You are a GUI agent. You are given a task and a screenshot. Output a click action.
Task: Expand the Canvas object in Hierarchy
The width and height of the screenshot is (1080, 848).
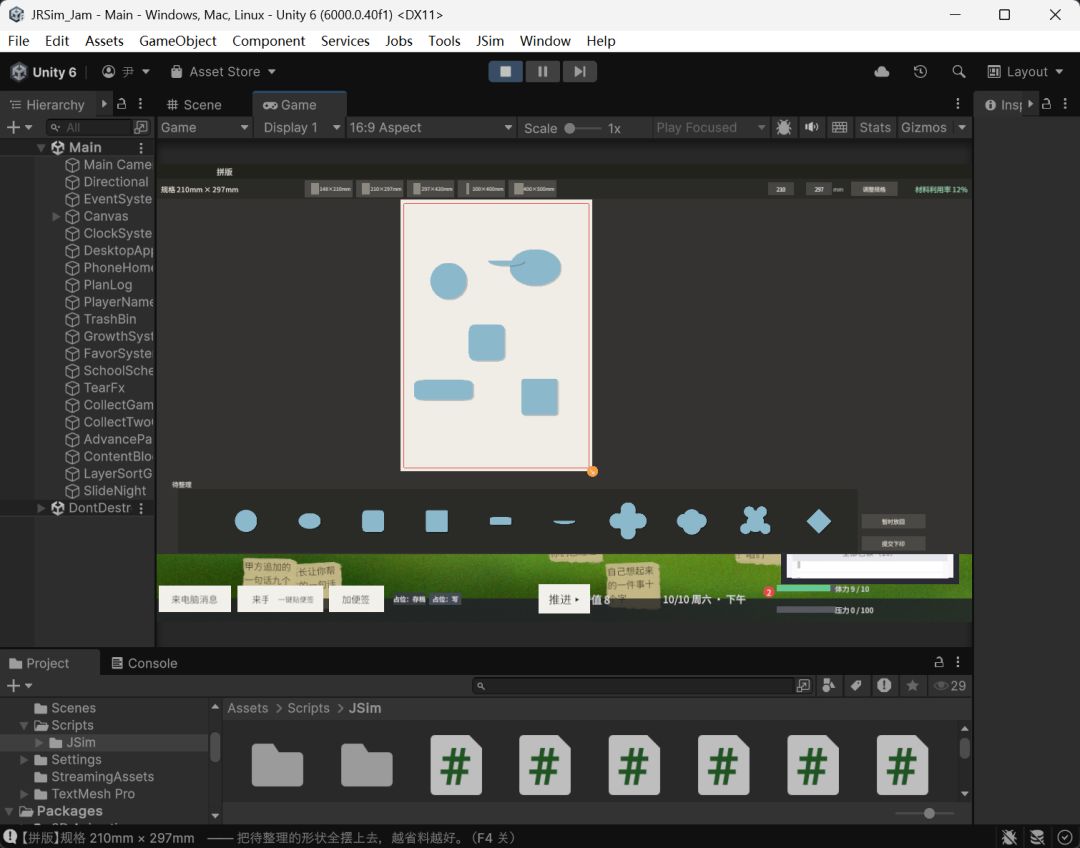point(56,216)
